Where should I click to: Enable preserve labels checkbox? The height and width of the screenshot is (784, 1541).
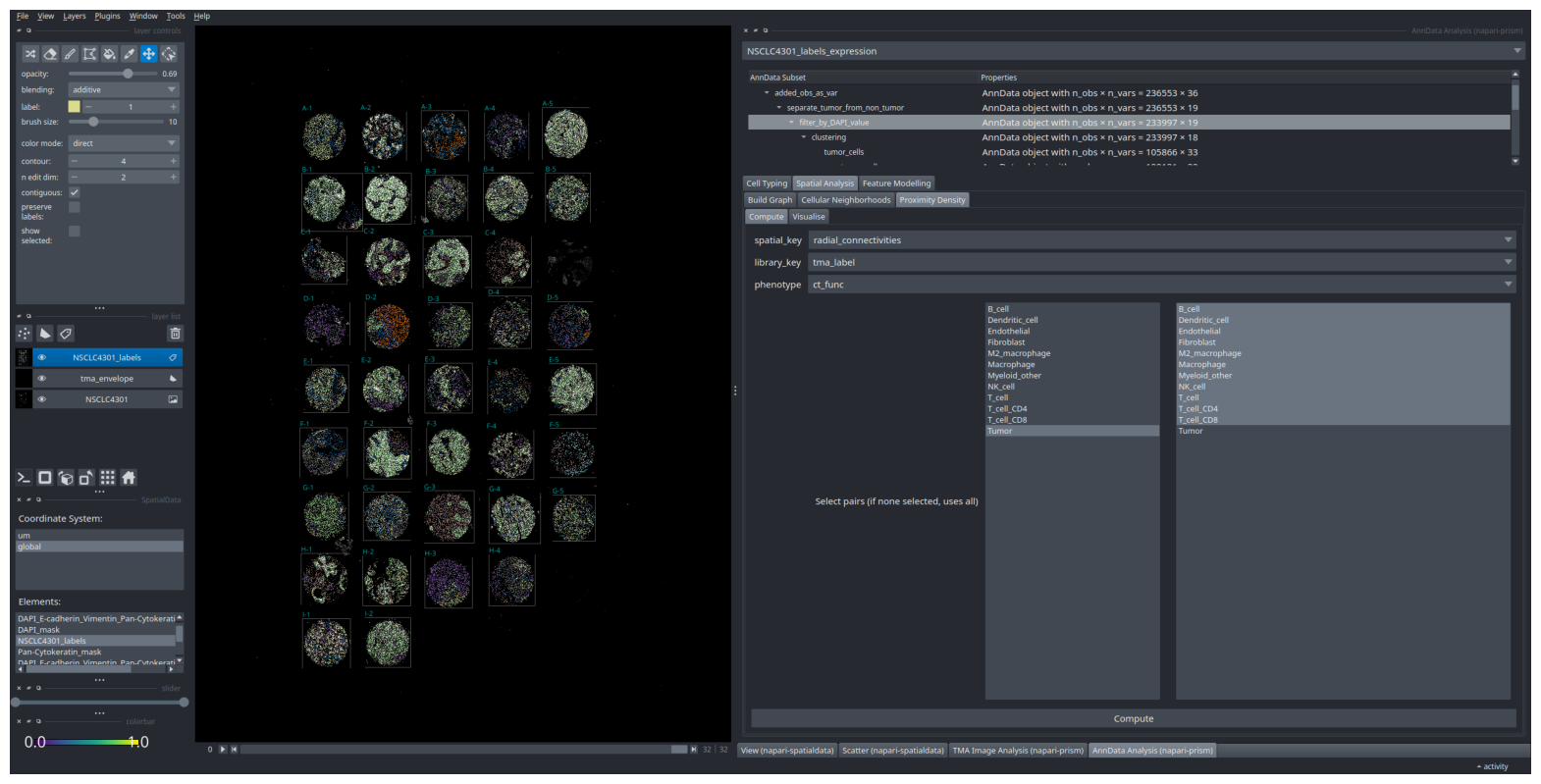pyautogui.click(x=75, y=207)
